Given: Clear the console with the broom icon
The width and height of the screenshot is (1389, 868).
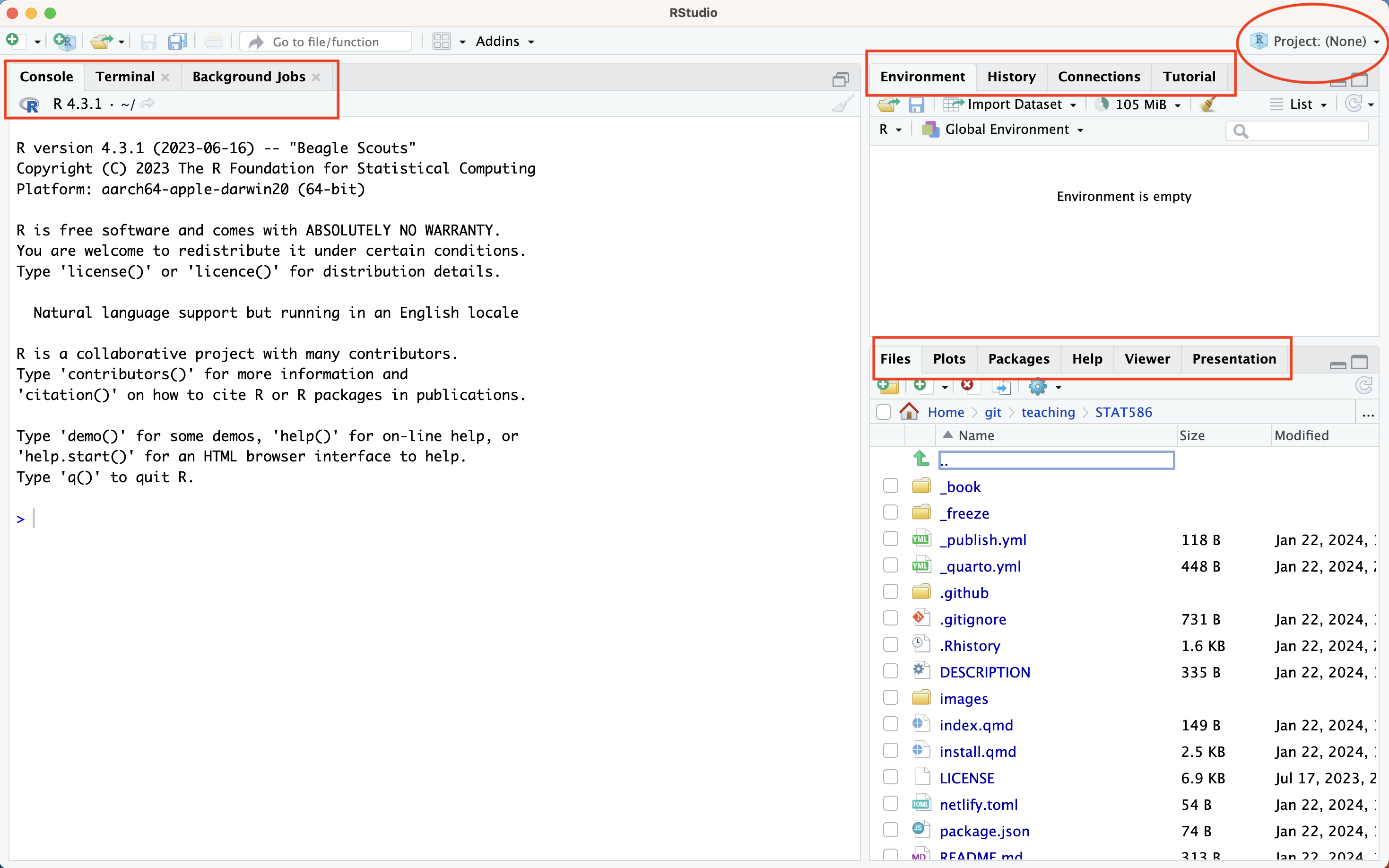Looking at the screenshot, I should click(x=840, y=104).
